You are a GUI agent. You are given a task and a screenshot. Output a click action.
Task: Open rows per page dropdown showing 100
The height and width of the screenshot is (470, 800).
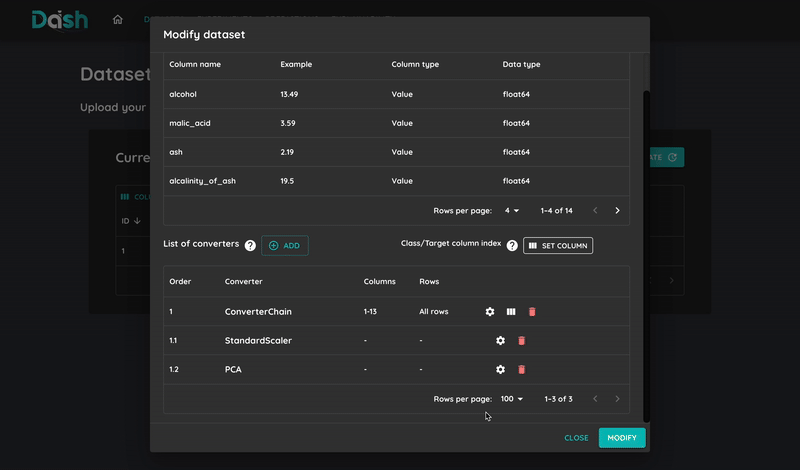click(512, 399)
